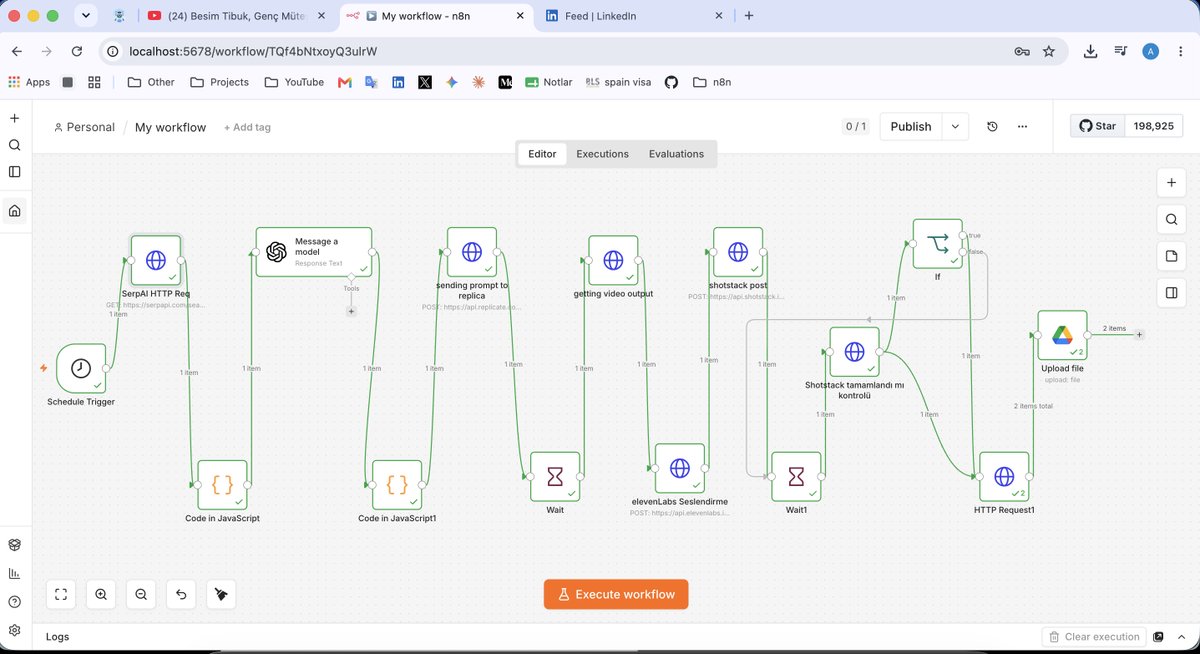Expand the Publish dropdown arrow

click(955, 127)
